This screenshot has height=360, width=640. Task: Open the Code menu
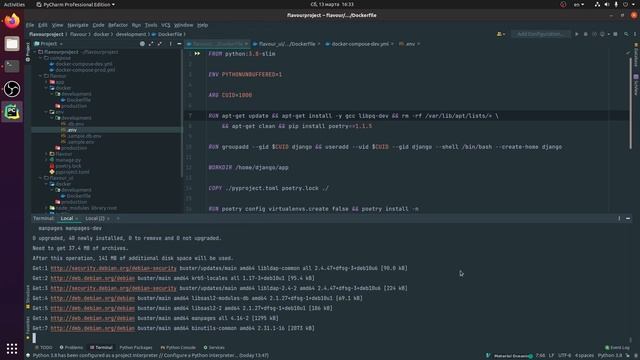point(98,25)
